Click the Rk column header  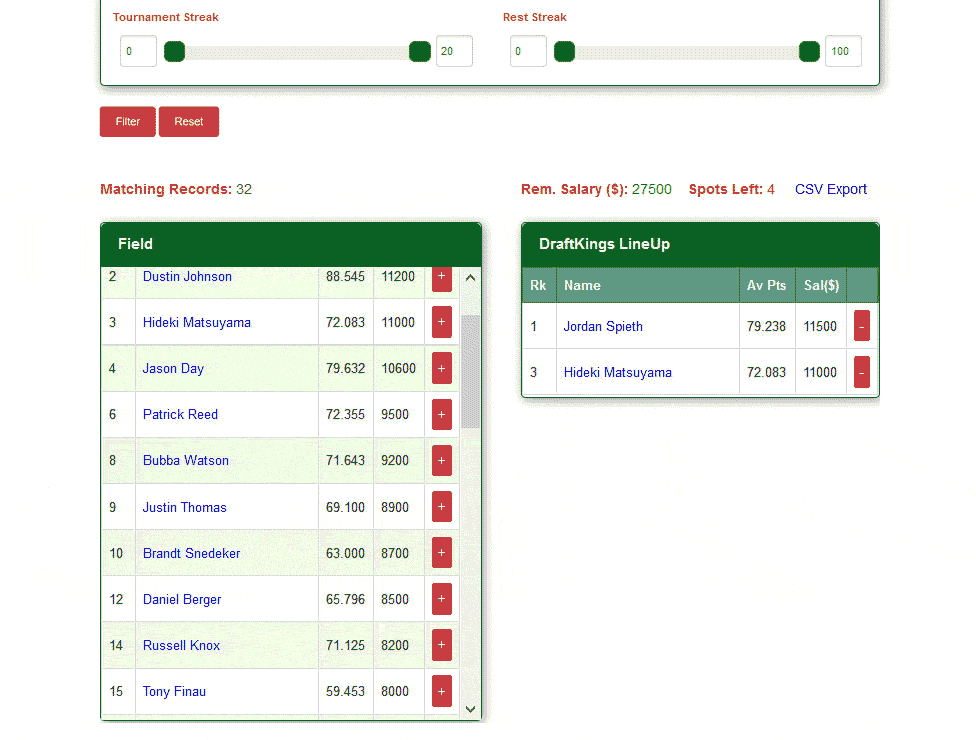[538, 285]
